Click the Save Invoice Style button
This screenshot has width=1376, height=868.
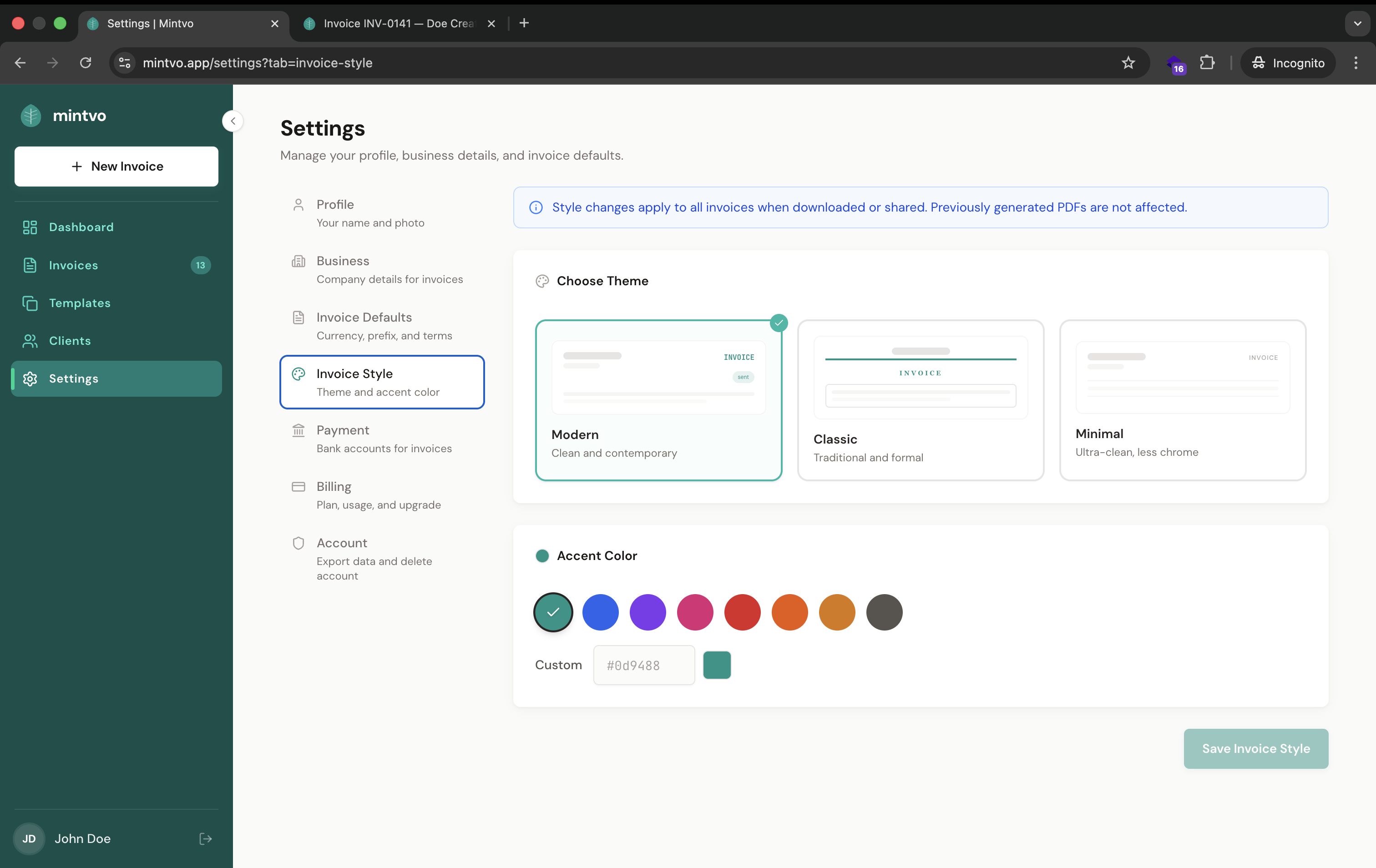point(1255,748)
